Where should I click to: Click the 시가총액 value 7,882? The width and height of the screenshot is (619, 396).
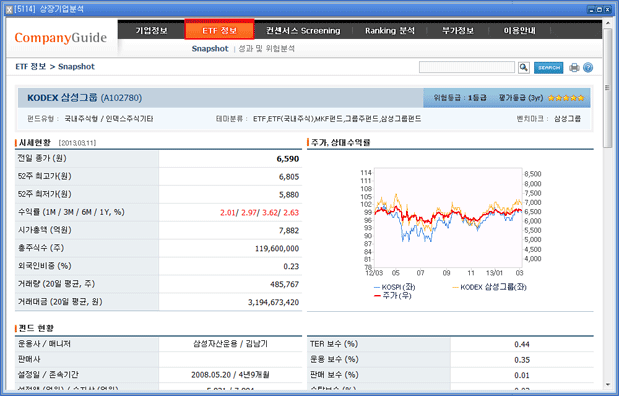coord(289,231)
